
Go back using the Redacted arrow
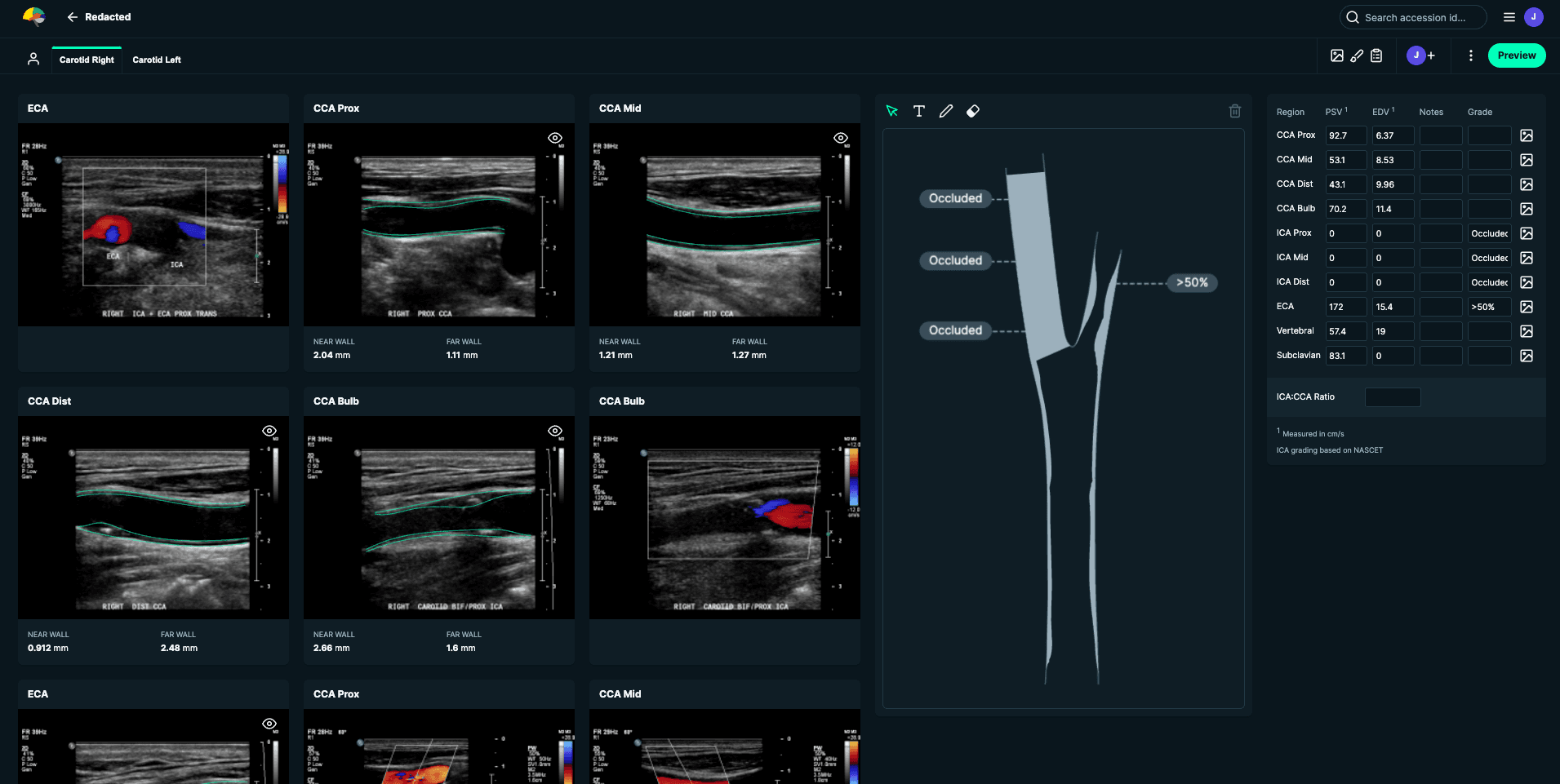[x=73, y=17]
